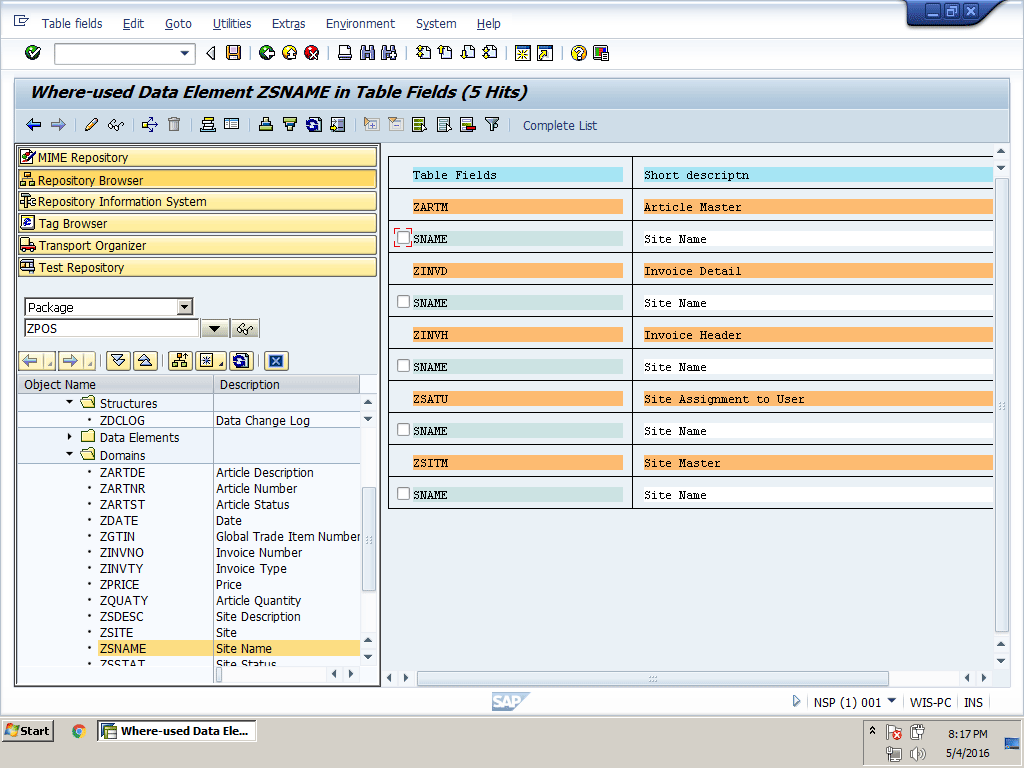Open the Environment menu
The image size is (1024, 768).
[360, 23]
